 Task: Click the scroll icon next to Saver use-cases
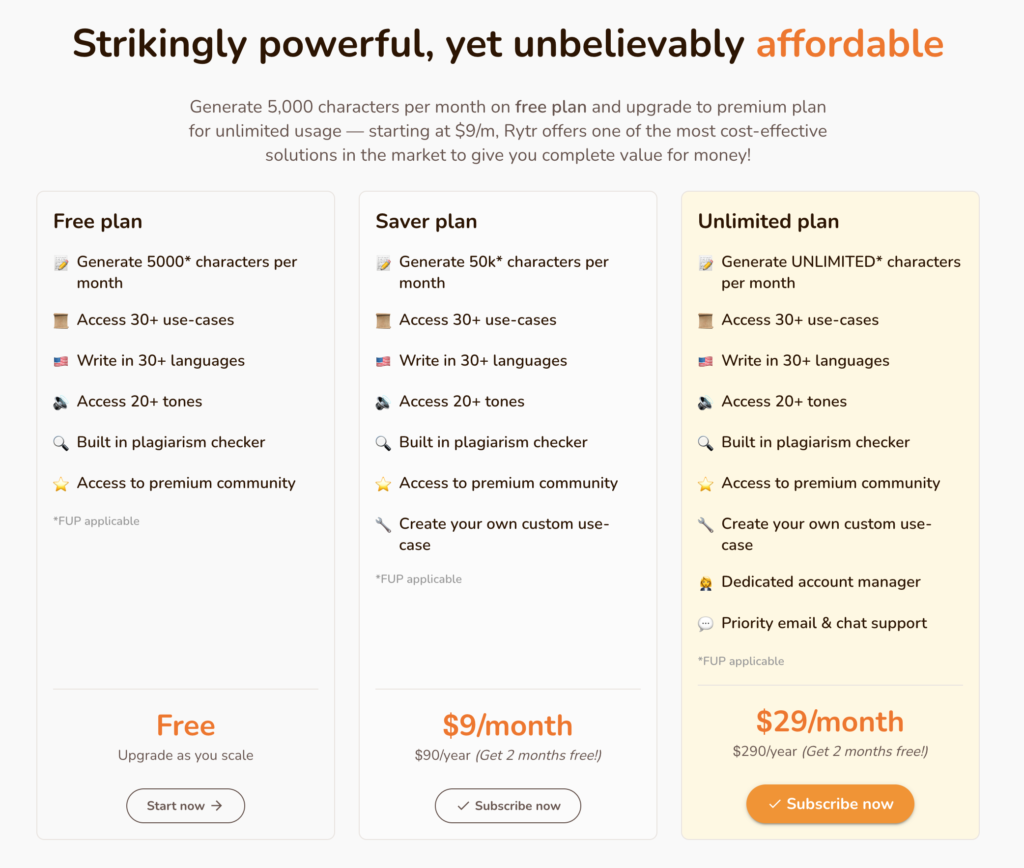pyautogui.click(x=383, y=321)
